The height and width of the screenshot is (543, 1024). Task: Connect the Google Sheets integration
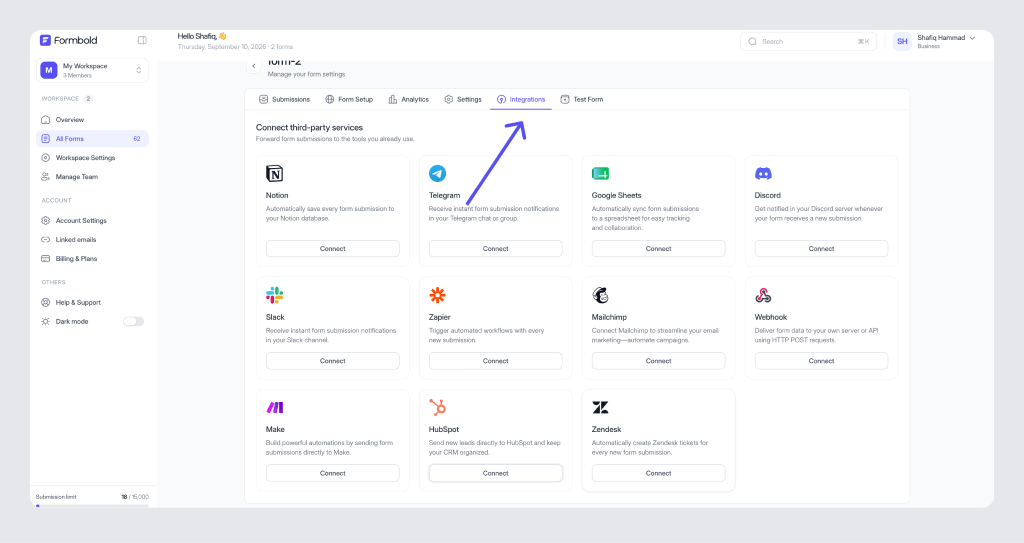[658, 248]
